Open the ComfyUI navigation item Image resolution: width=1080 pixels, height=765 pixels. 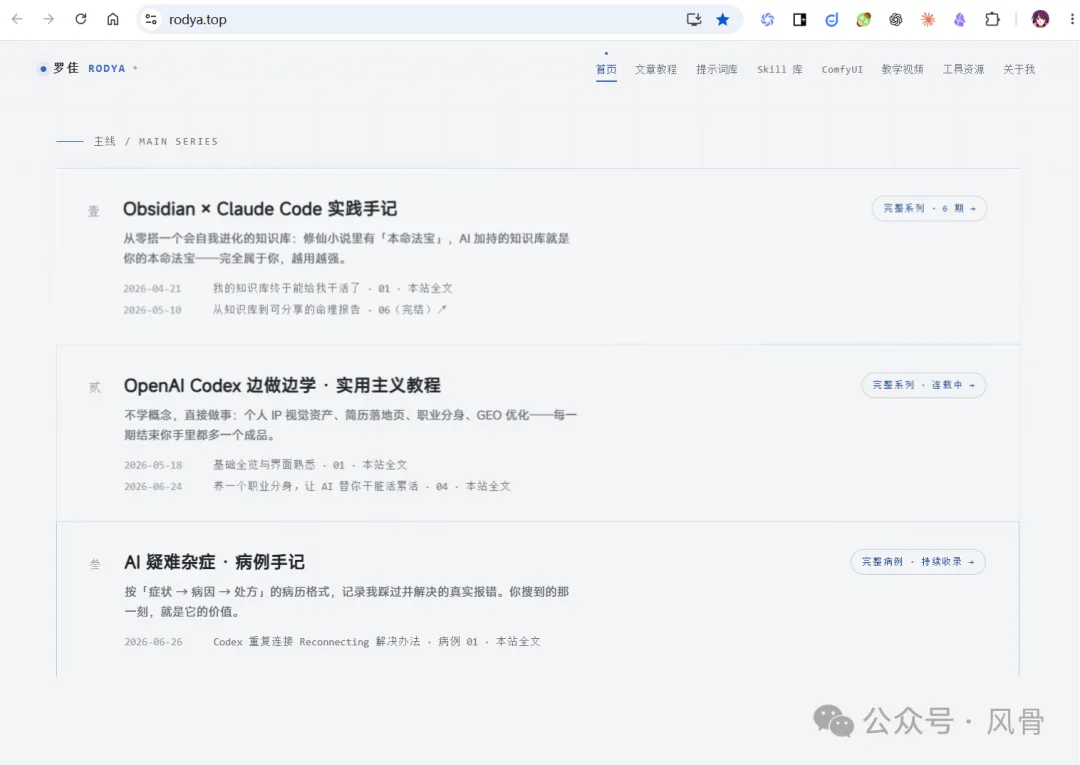(x=842, y=69)
